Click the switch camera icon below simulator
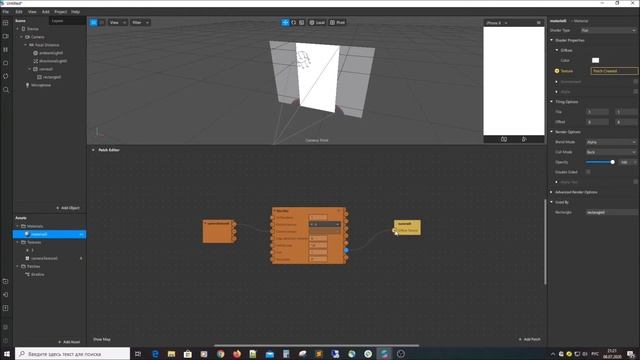 (504, 140)
